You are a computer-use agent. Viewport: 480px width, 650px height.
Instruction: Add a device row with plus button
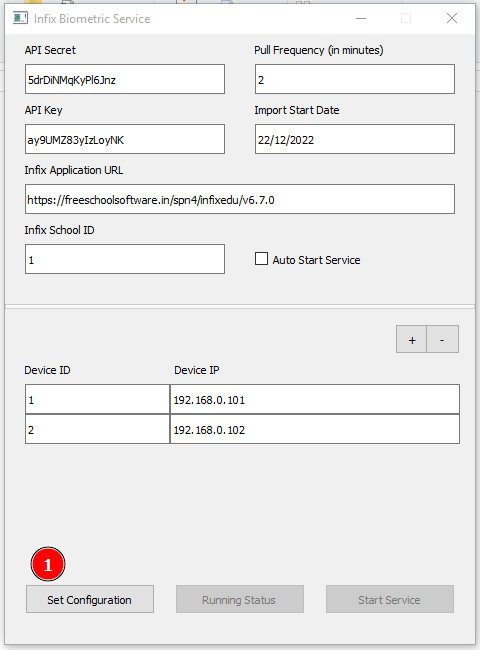(x=412, y=339)
